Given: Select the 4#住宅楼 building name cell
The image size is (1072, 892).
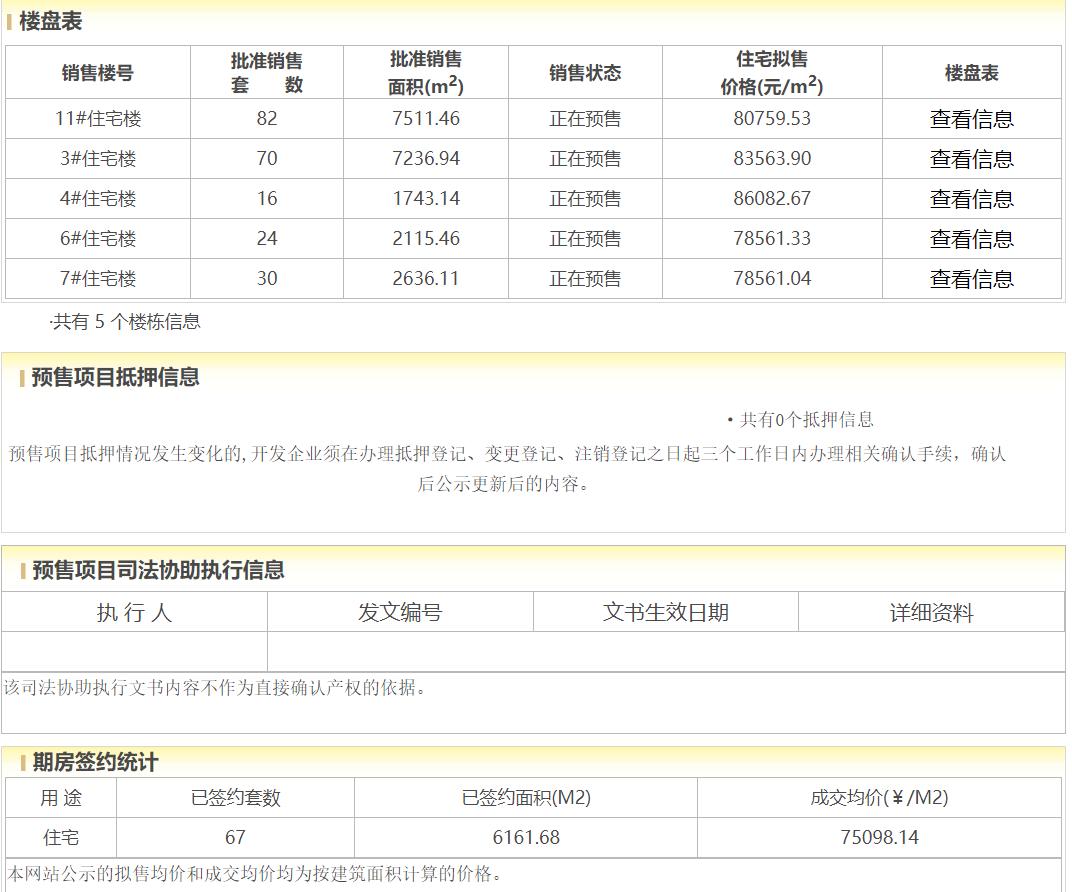Looking at the screenshot, I should [98, 199].
